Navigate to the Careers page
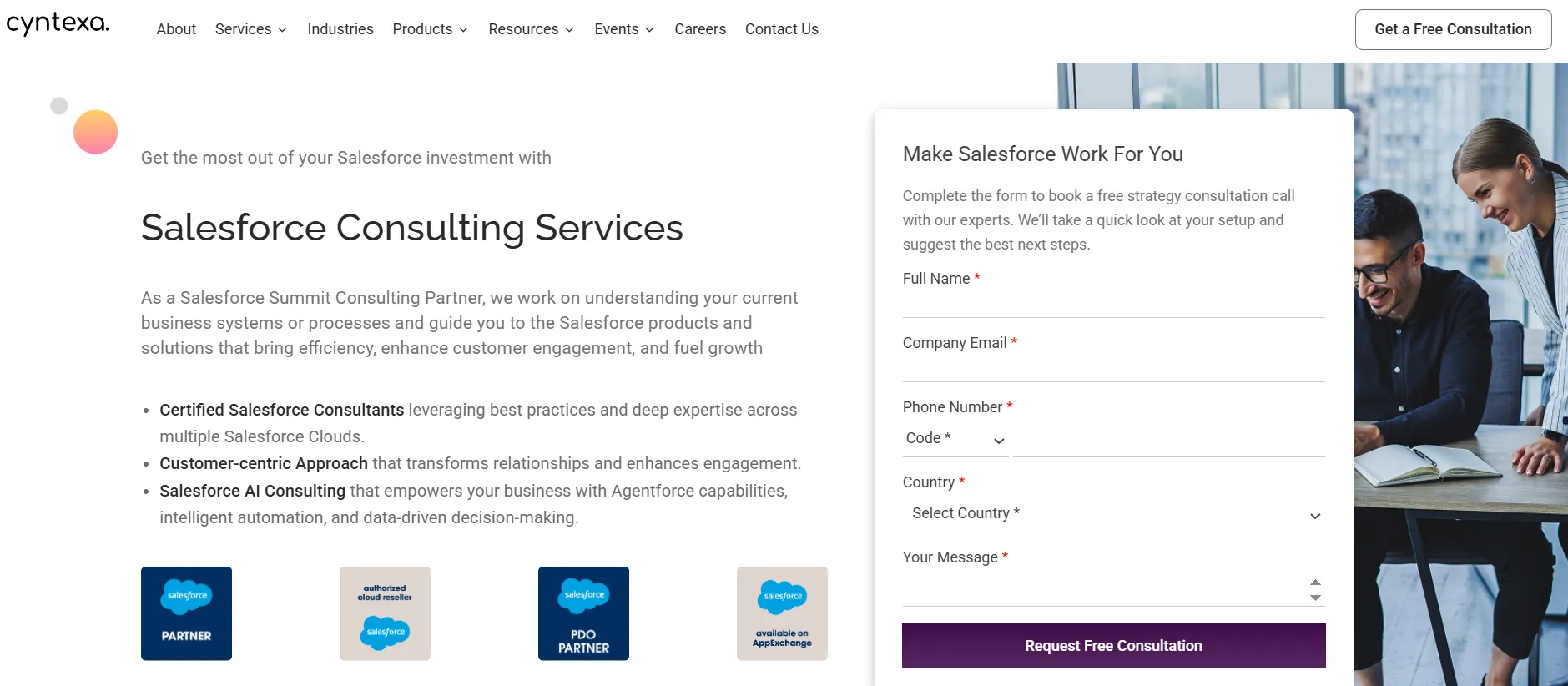This screenshot has width=1568, height=686. [700, 29]
